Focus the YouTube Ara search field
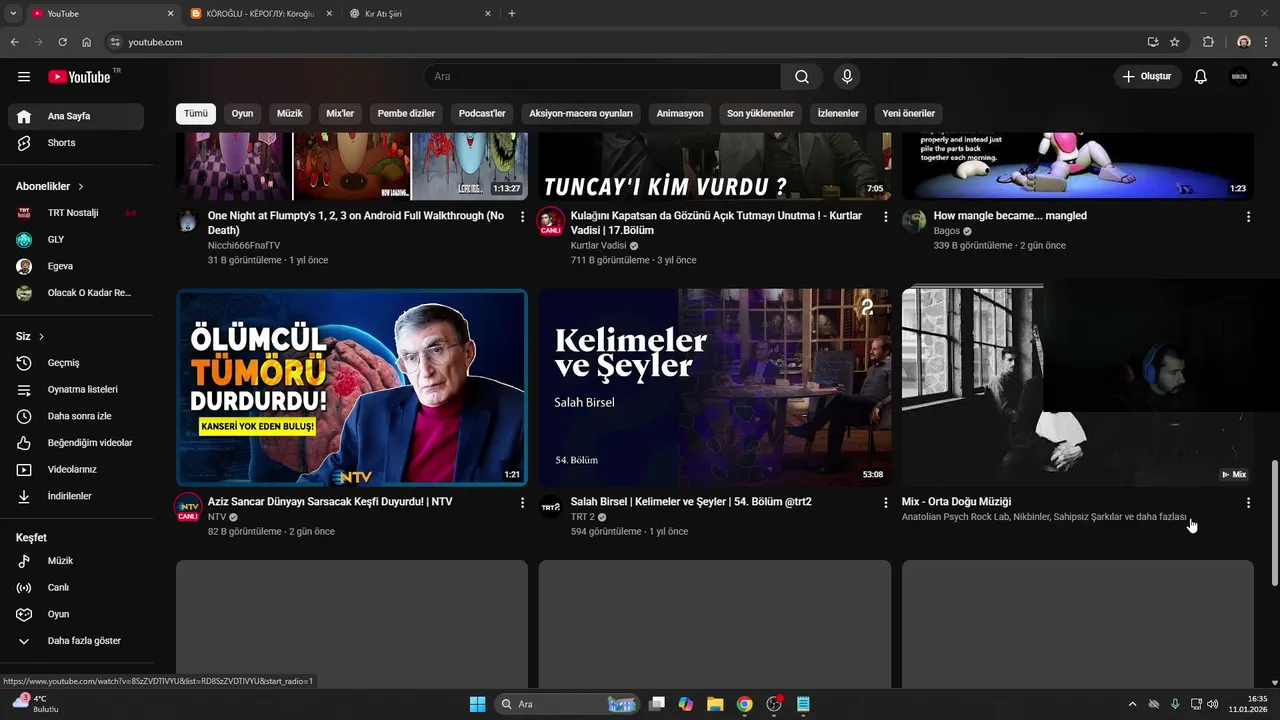This screenshot has width=1280, height=720. (602, 77)
